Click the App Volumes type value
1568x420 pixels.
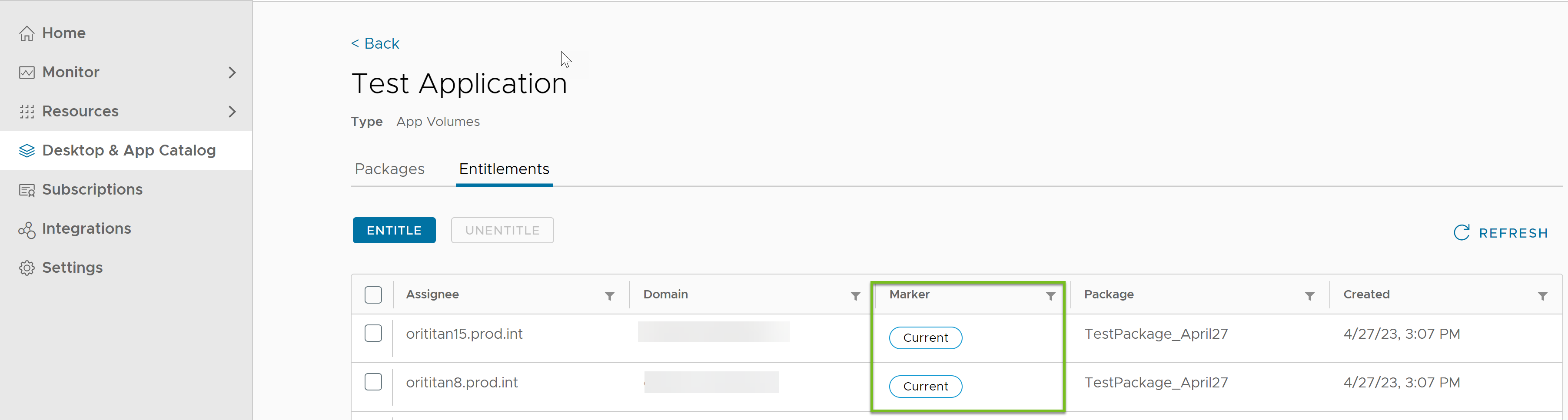pos(438,122)
